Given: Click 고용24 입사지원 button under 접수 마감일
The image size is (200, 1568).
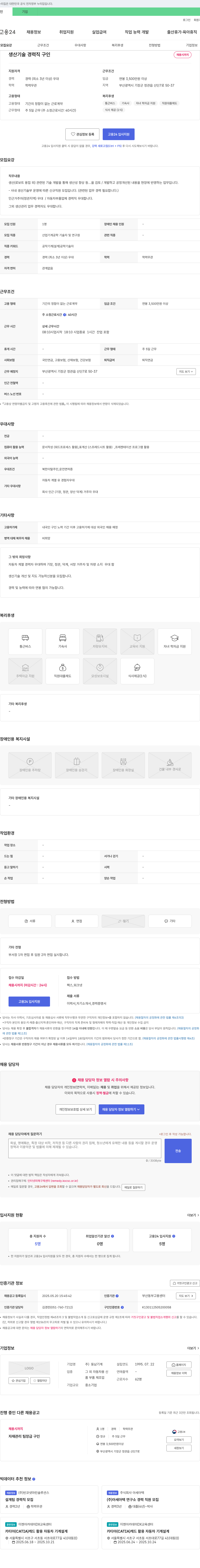Looking at the screenshot, I should pos(29,1001).
